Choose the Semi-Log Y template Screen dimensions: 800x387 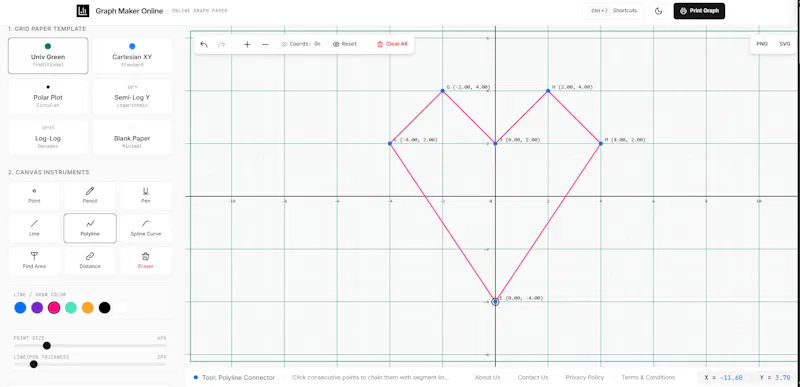(132, 96)
